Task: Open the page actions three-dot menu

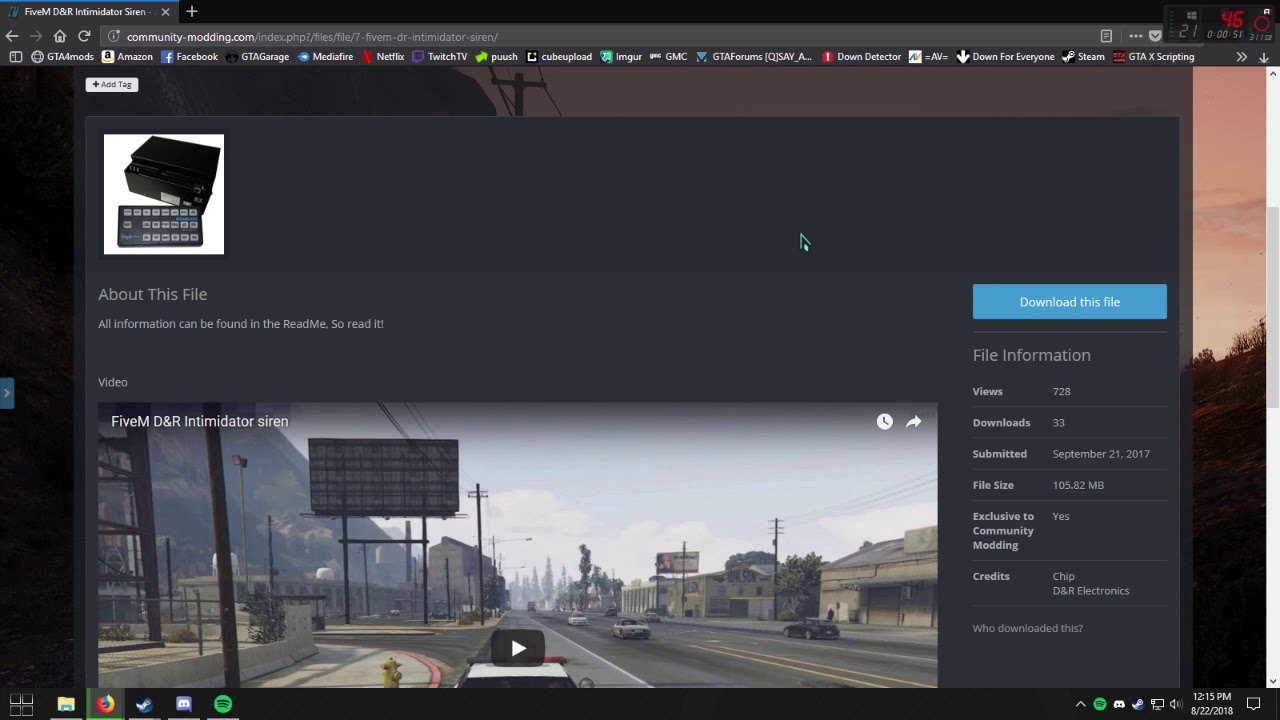Action: pyautogui.click(x=1135, y=36)
